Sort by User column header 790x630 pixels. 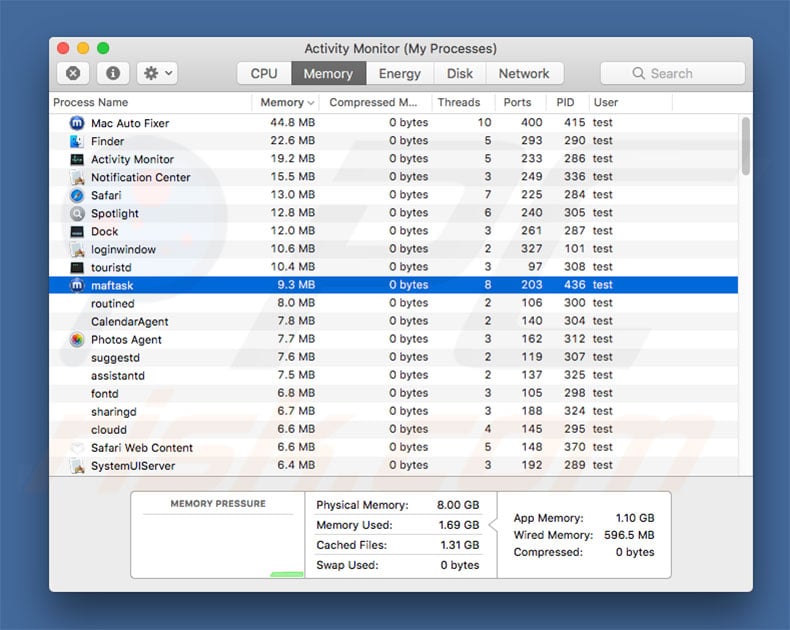click(631, 102)
